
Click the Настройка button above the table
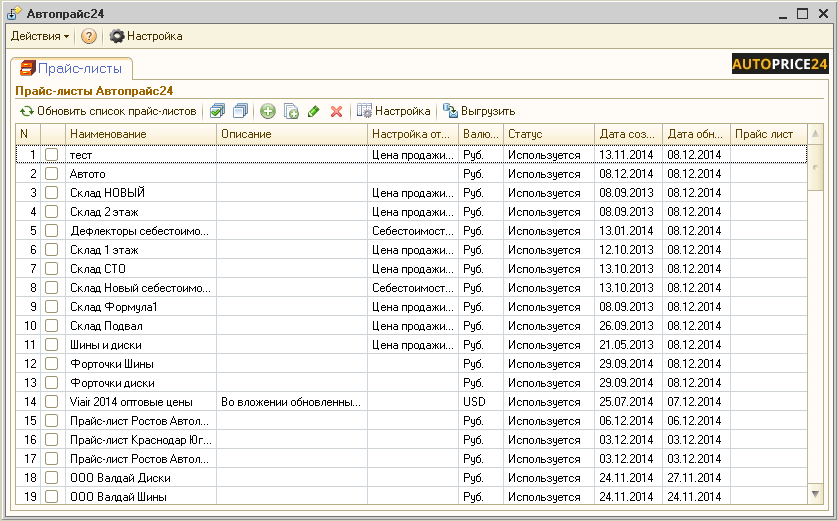393,111
